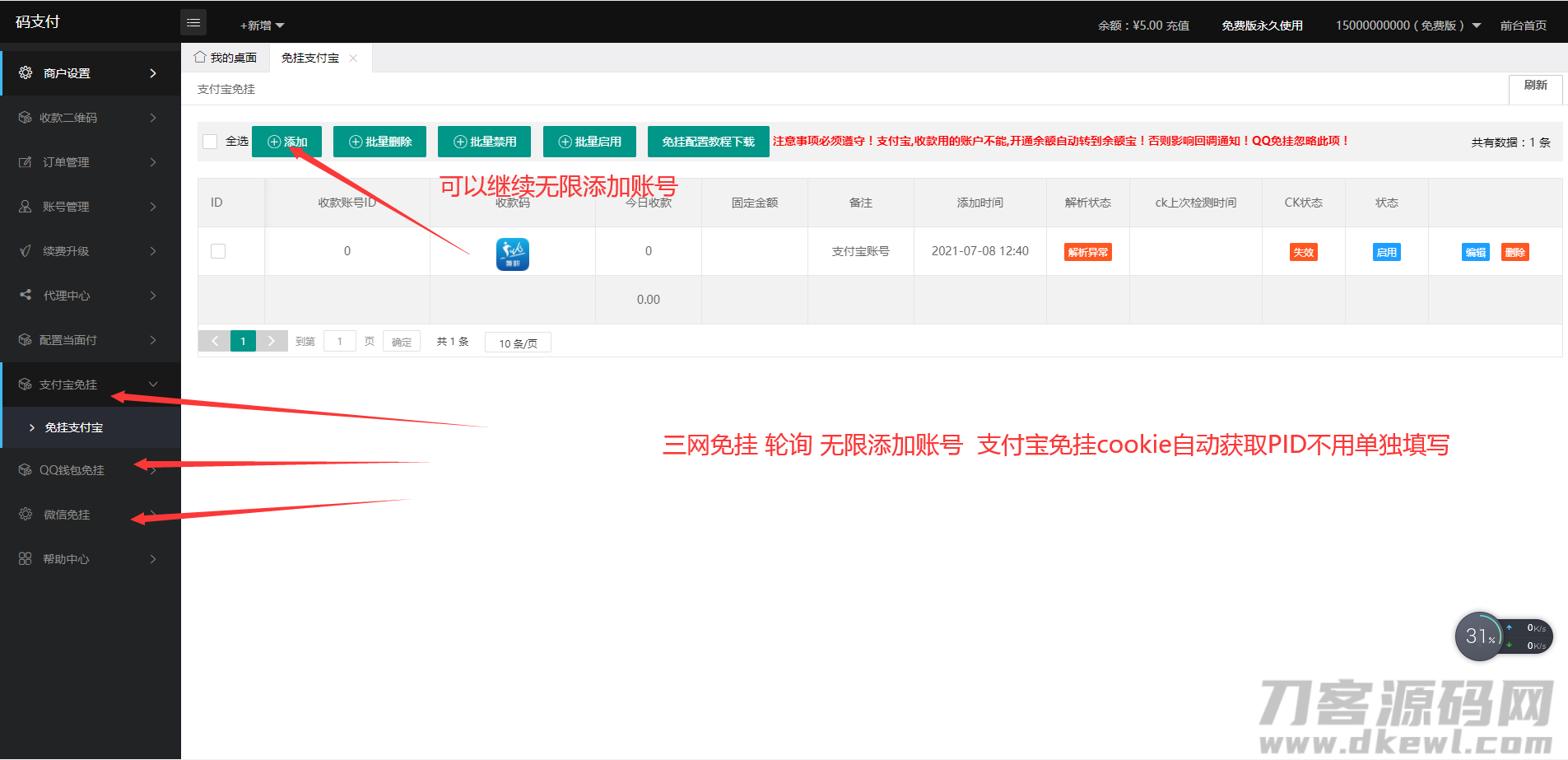This screenshot has width=1568, height=760.
Task: Click the 刷新 refresh button
Action: (1535, 86)
